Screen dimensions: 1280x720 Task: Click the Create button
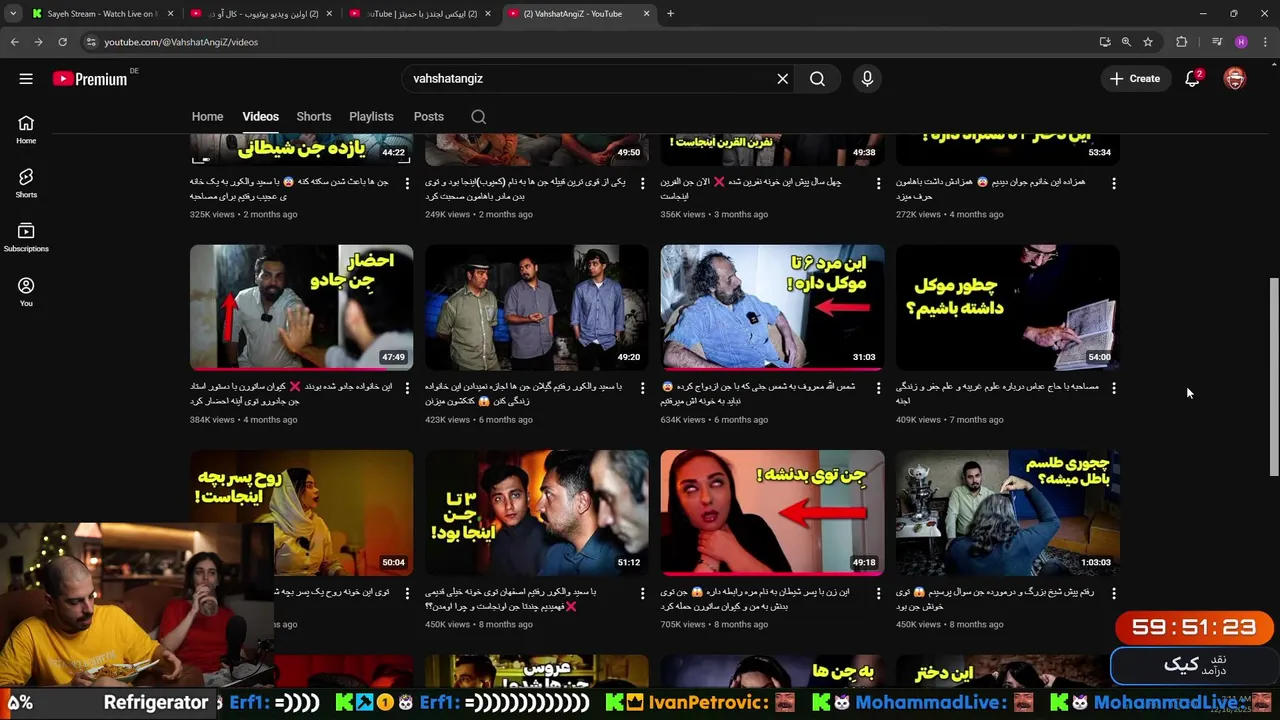click(1135, 79)
